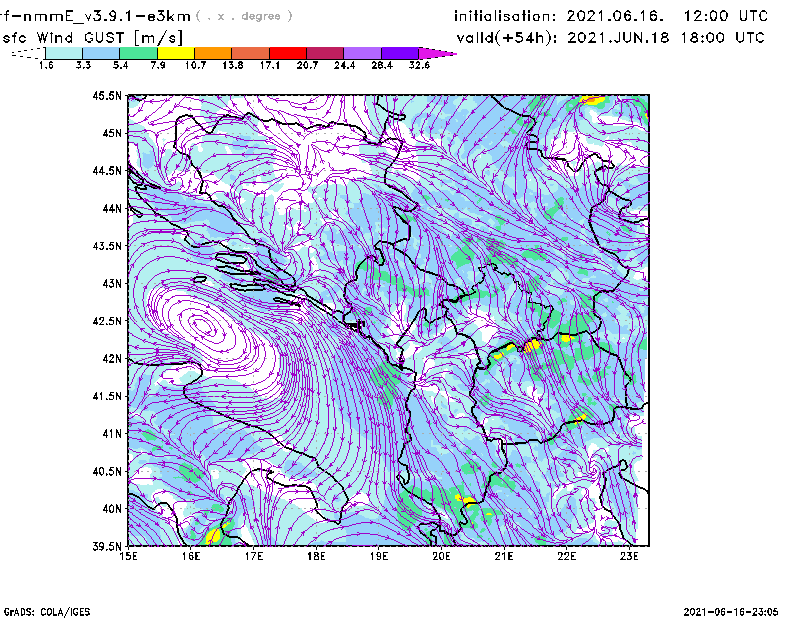The width and height of the screenshot is (800, 618).
Task: Select the yellow 7.9–10.7 legend swatch
Action: click(x=176, y=53)
